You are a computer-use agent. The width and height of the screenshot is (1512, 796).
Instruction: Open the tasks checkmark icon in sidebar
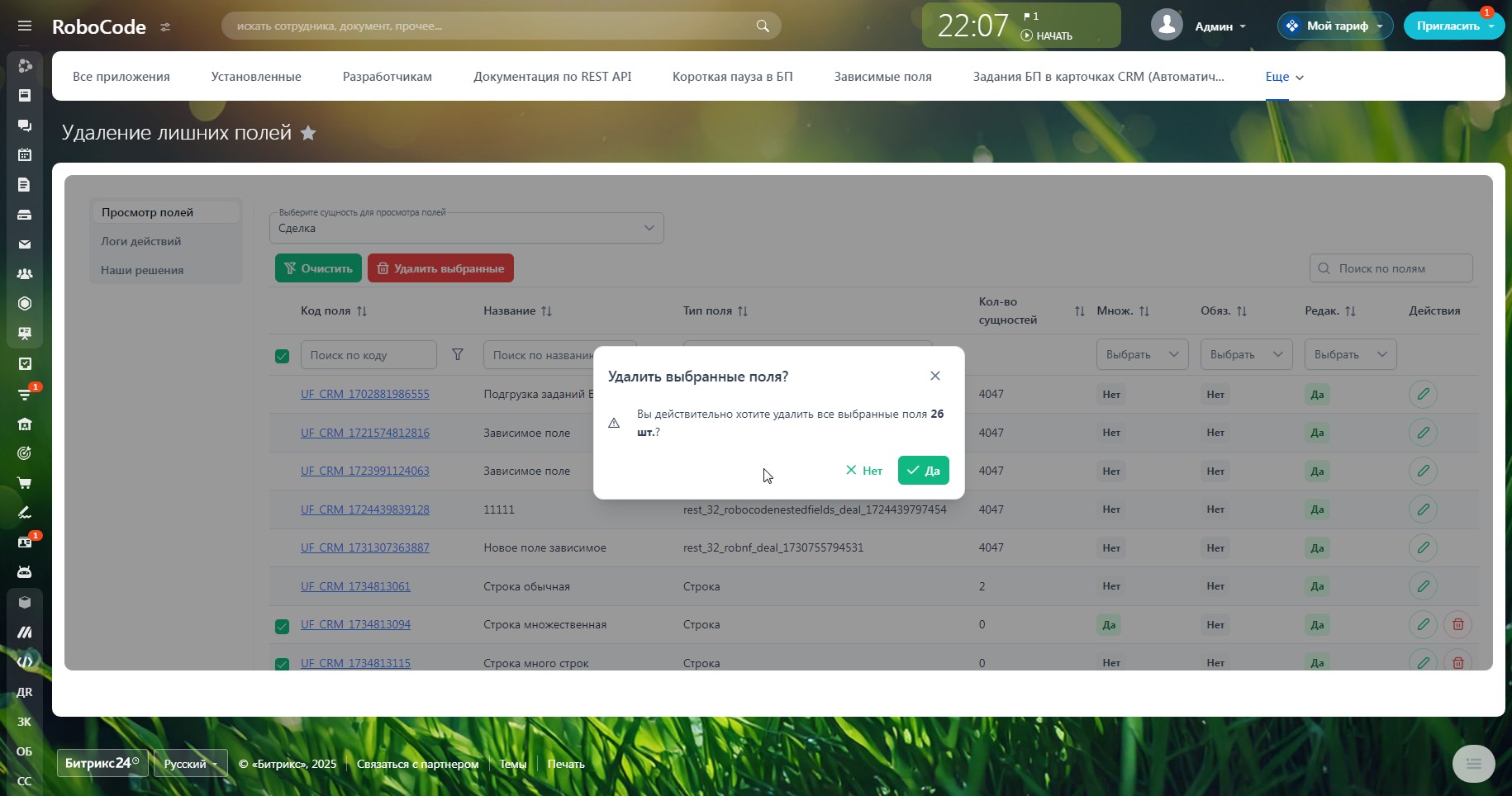[x=25, y=363]
